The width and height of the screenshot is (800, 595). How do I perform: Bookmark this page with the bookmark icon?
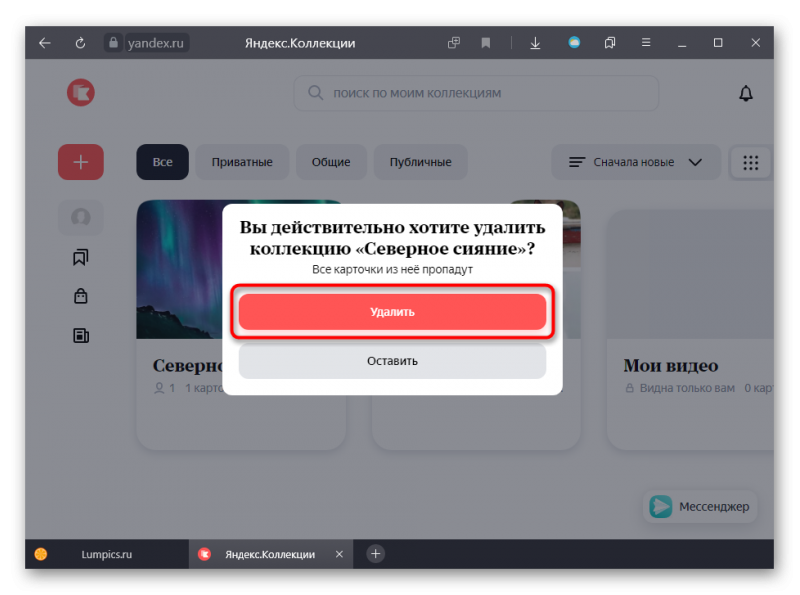tap(486, 43)
